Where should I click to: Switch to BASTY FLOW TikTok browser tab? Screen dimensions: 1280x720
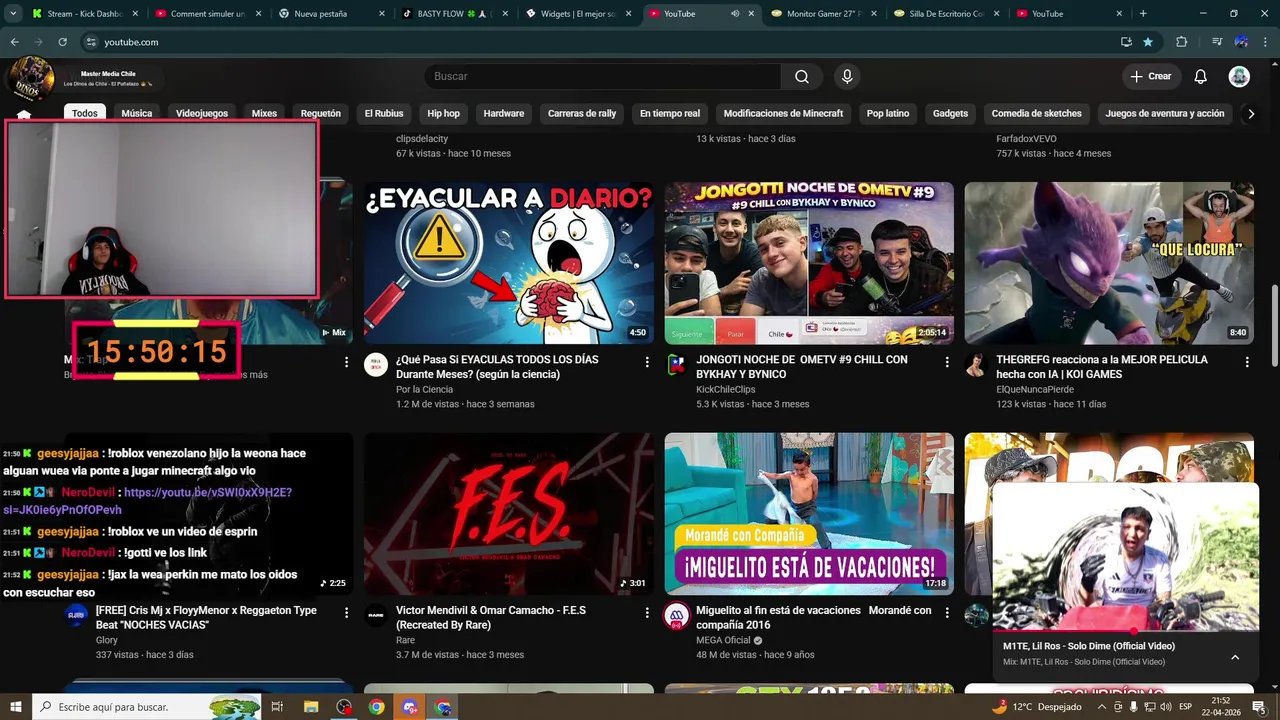pyautogui.click(x=456, y=14)
